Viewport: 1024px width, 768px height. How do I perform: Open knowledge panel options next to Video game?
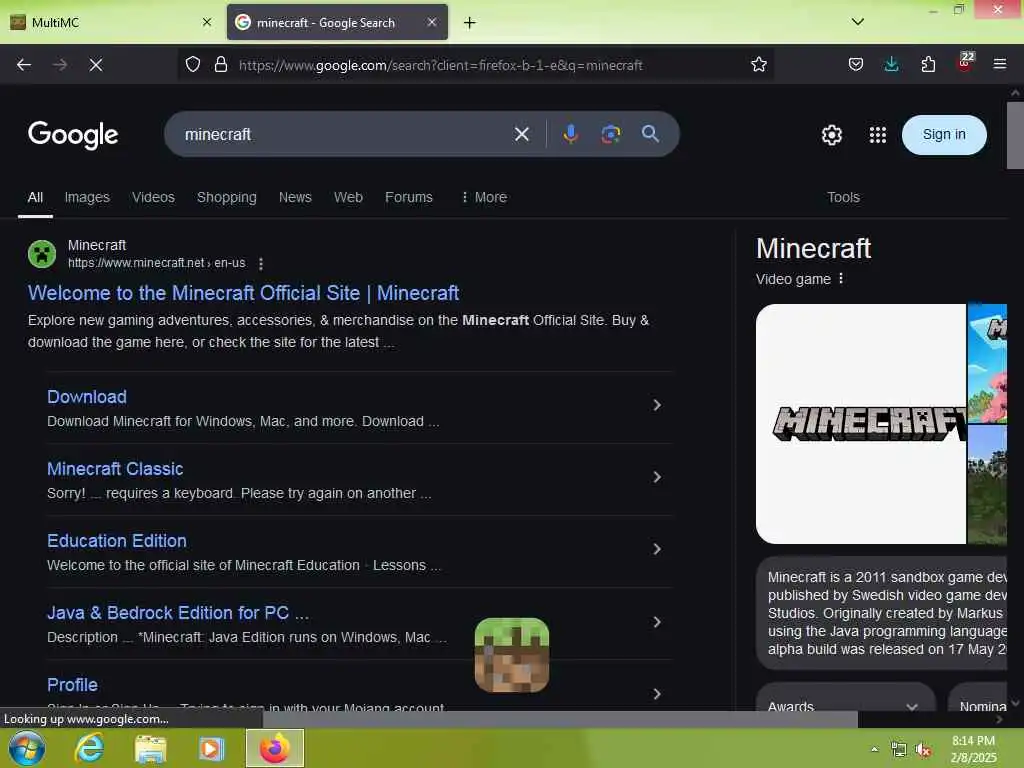click(x=841, y=279)
